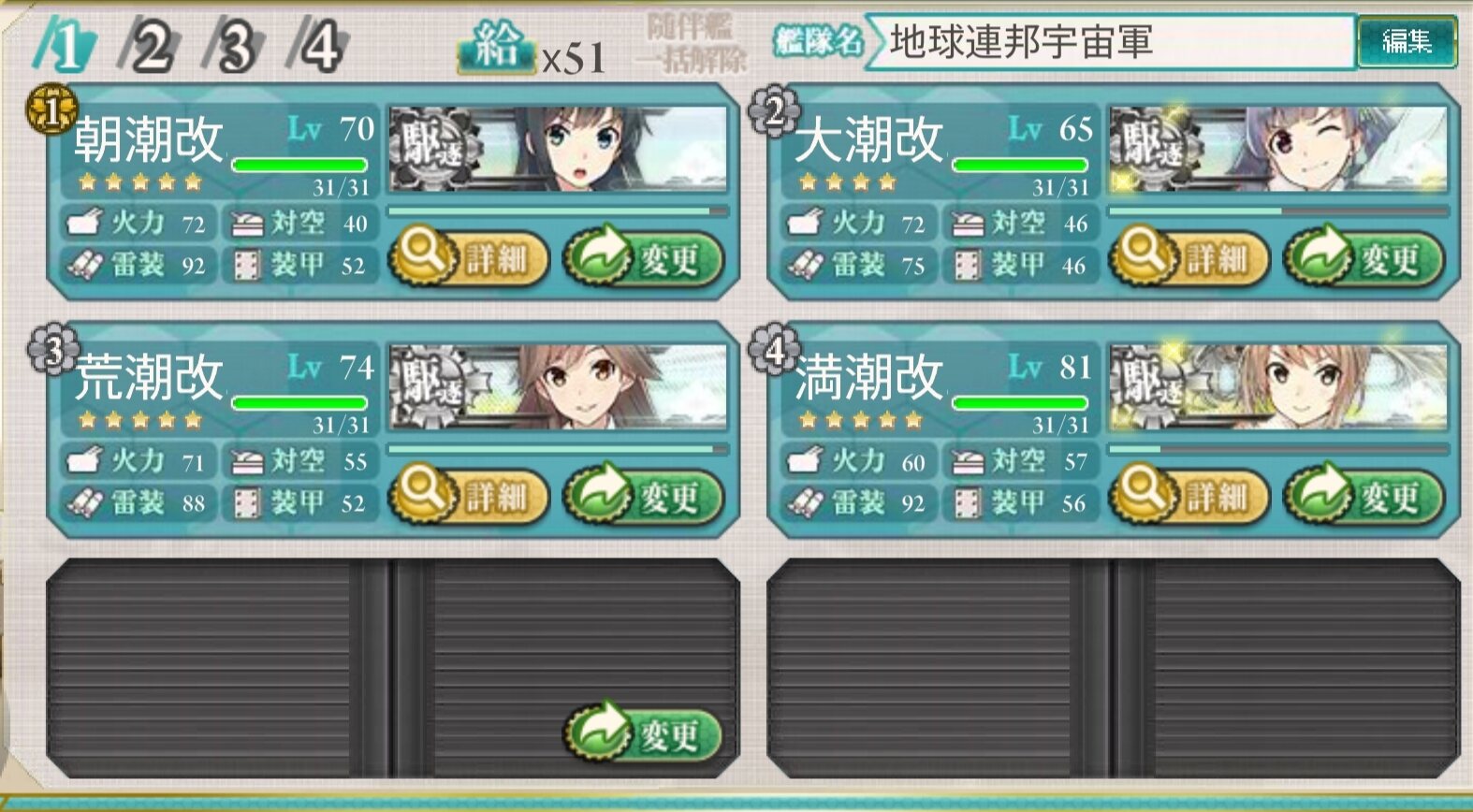Click 満潮改 ship portrait banner
The height and width of the screenshot is (812, 1473).
1278,387
